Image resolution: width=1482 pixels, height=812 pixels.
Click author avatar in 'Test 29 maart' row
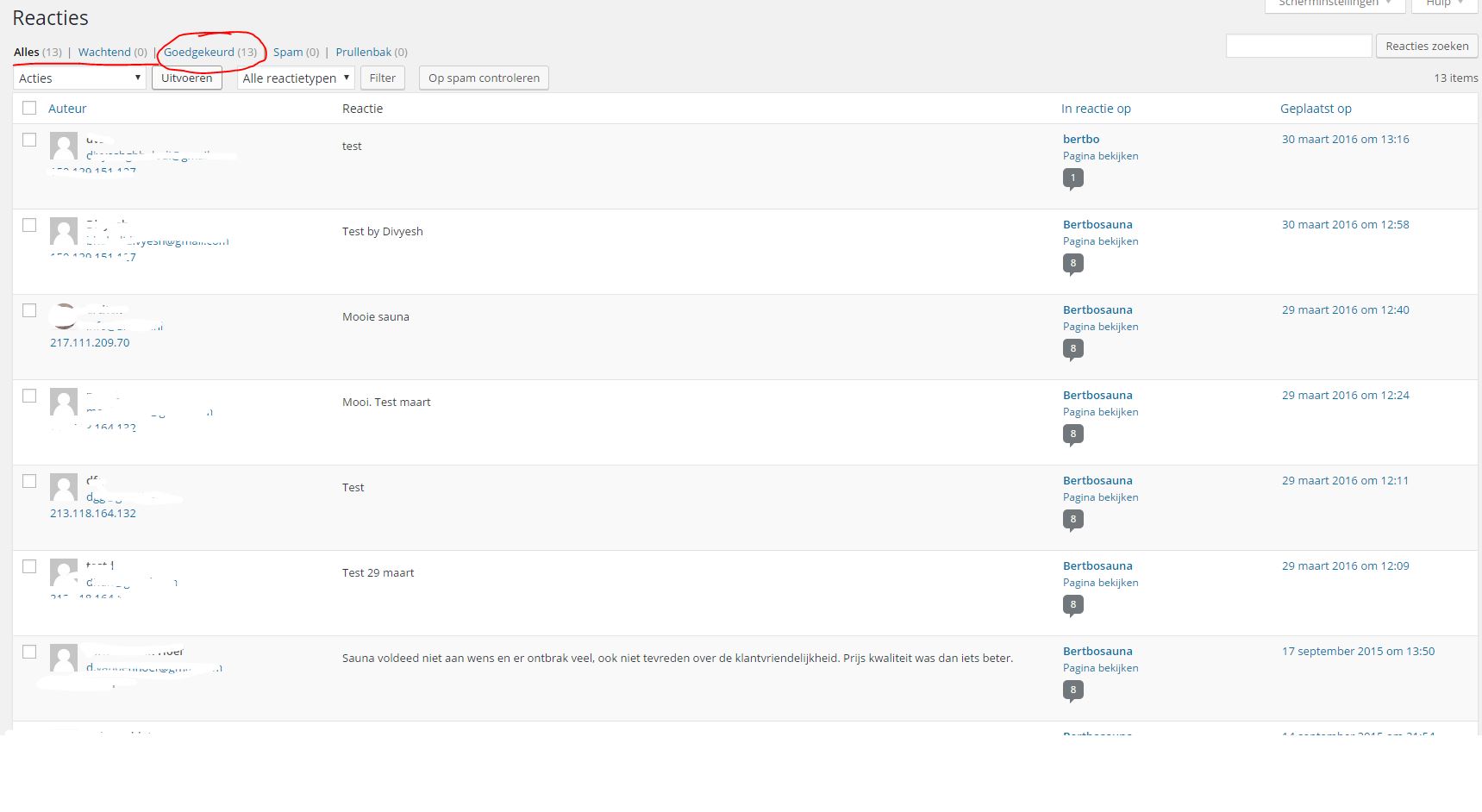(64, 572)
